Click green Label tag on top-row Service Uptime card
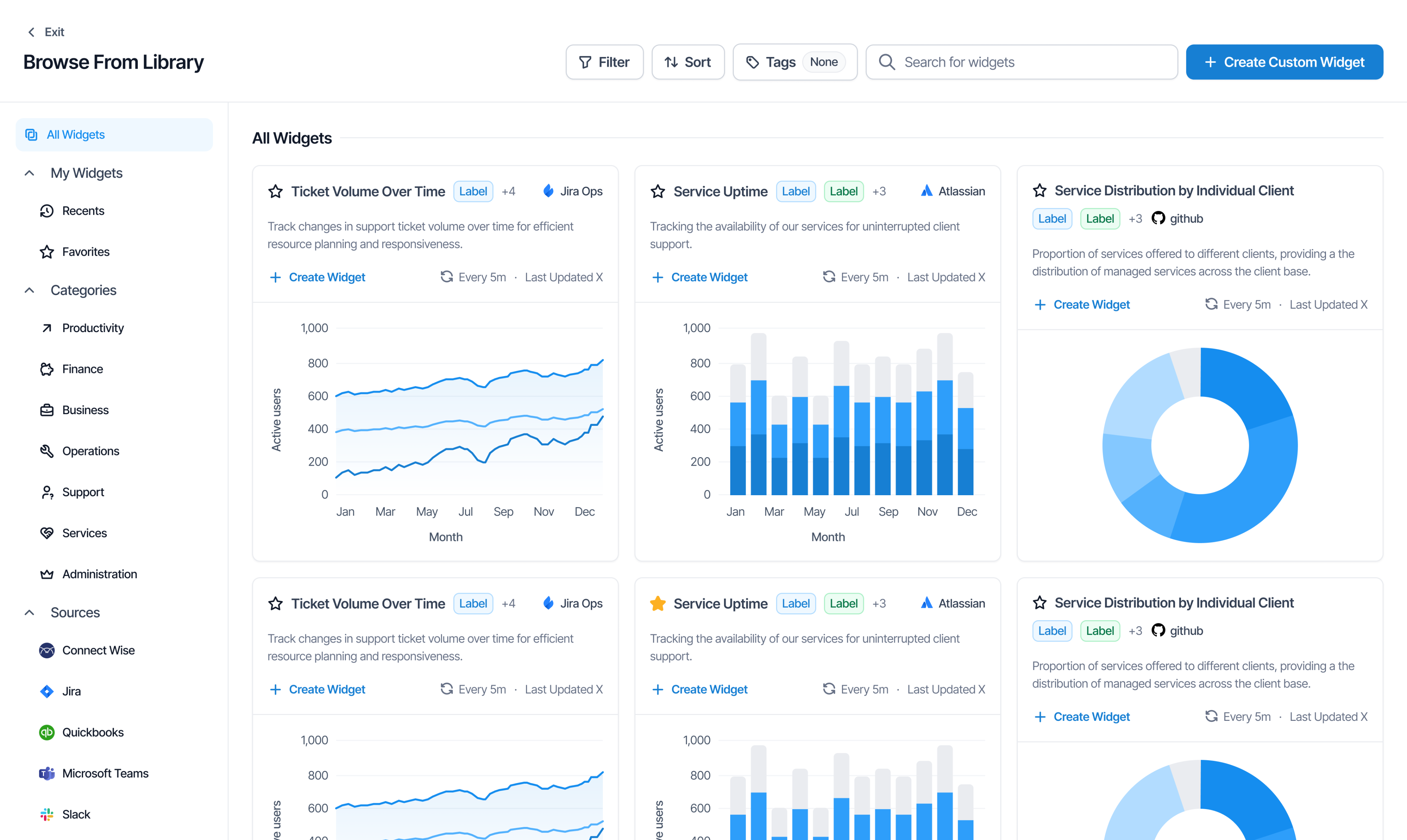Viewport: 1407px width, 840px height. (844, 191)
